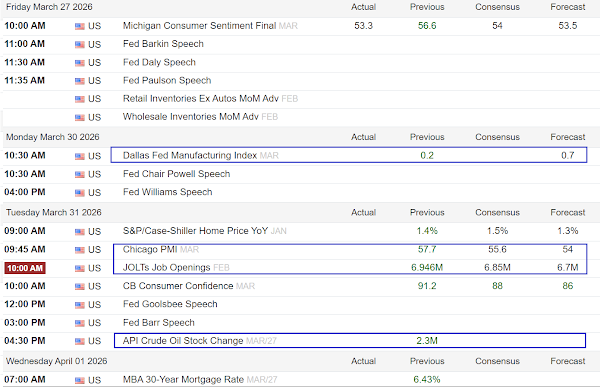Viewport: 600px width, 387px height.
Task: Open Fed Chair Powell Speech event
Action: 176,174
